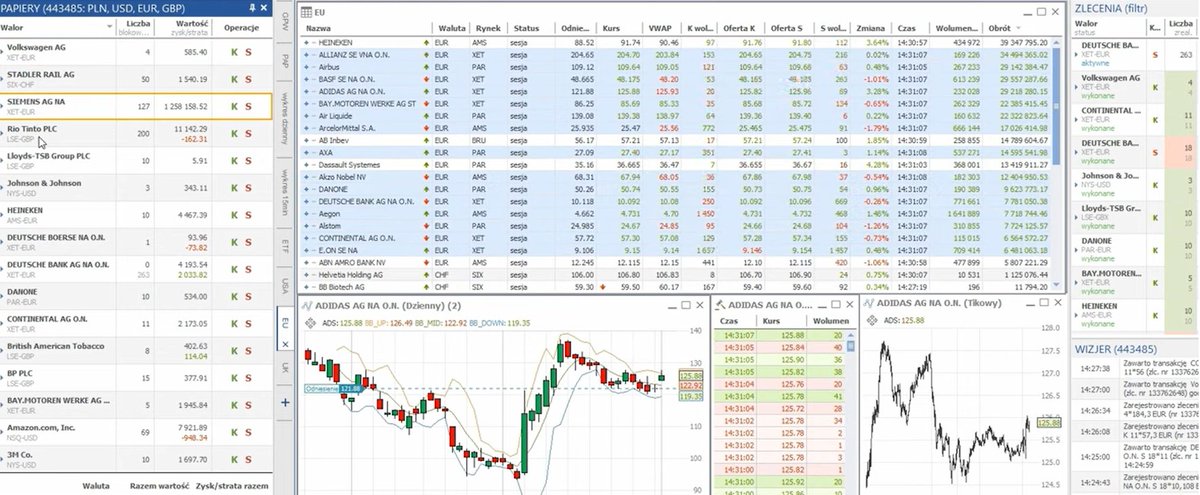Sell Volkswagen AG with the S button

click(x=249, y=51)
